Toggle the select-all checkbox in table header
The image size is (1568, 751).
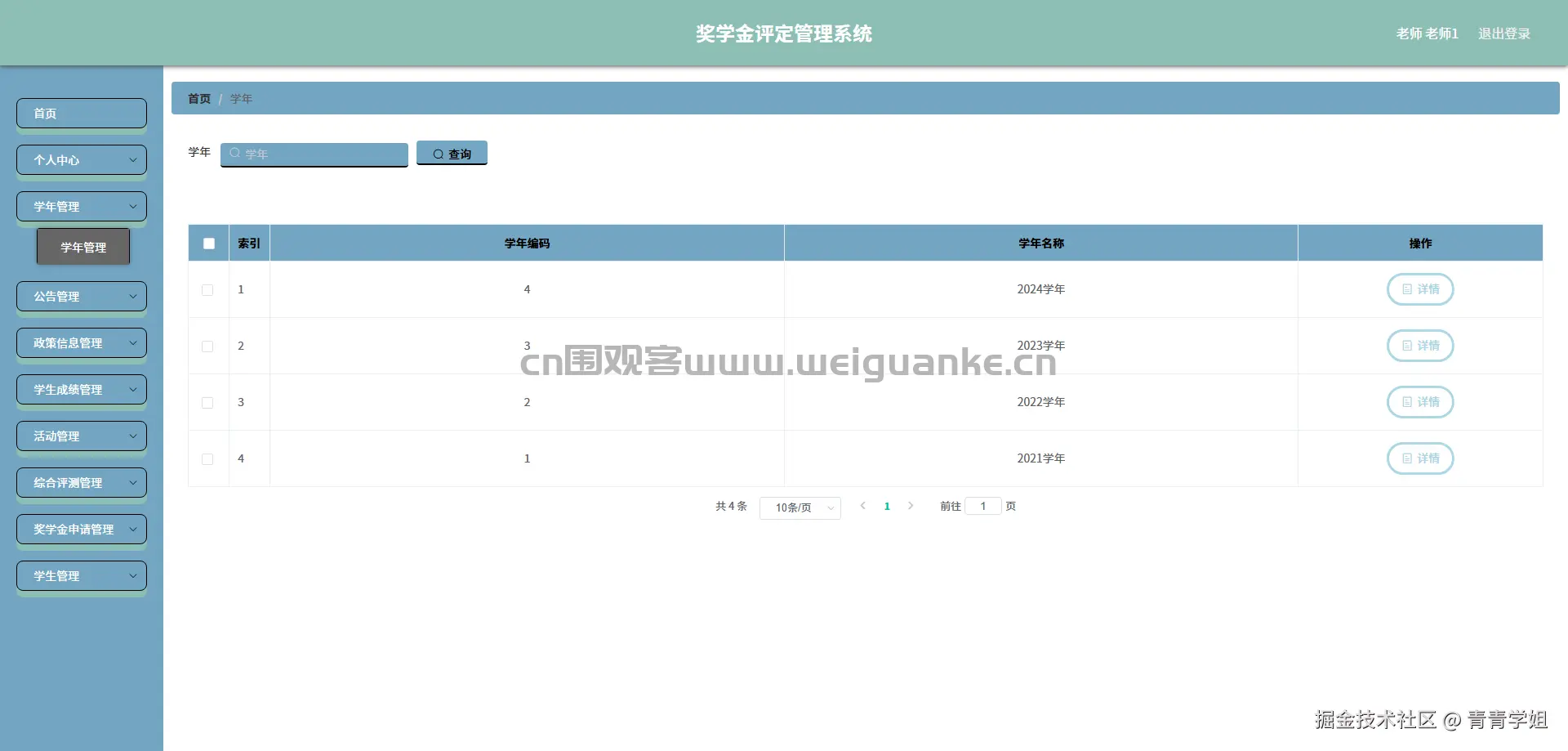(209, 243)
